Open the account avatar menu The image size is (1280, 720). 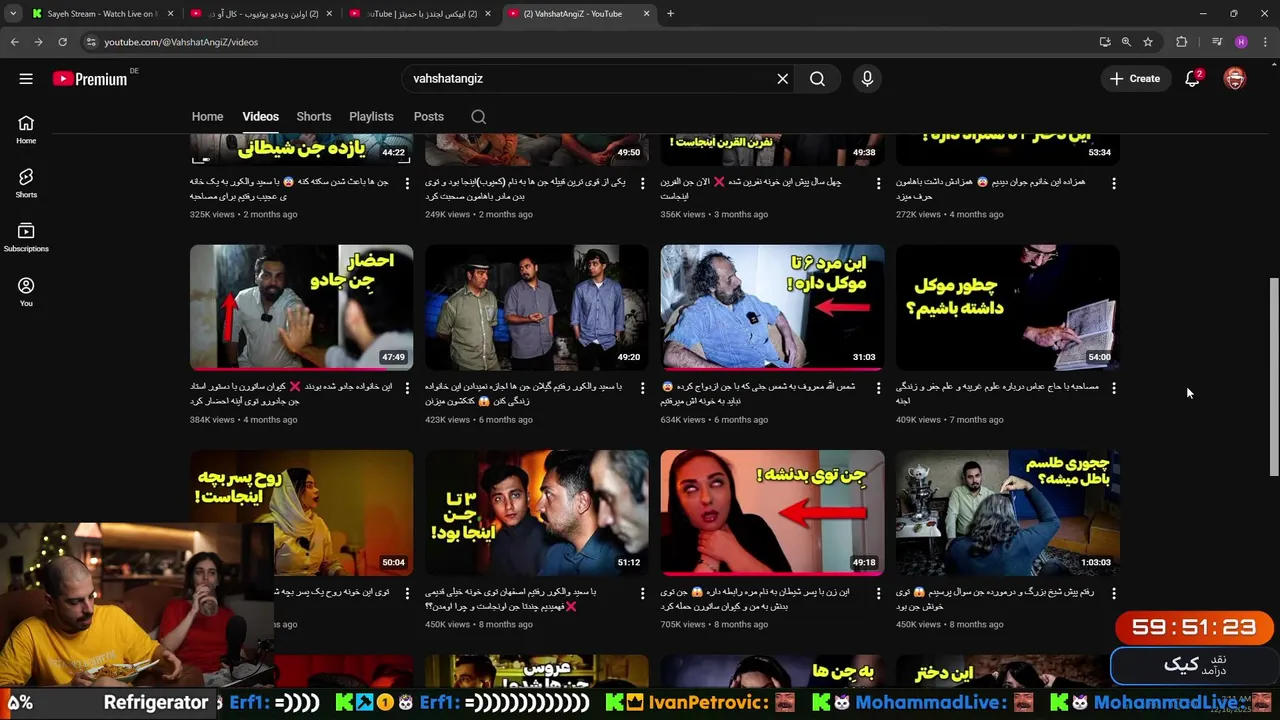tap(1235, 79)
